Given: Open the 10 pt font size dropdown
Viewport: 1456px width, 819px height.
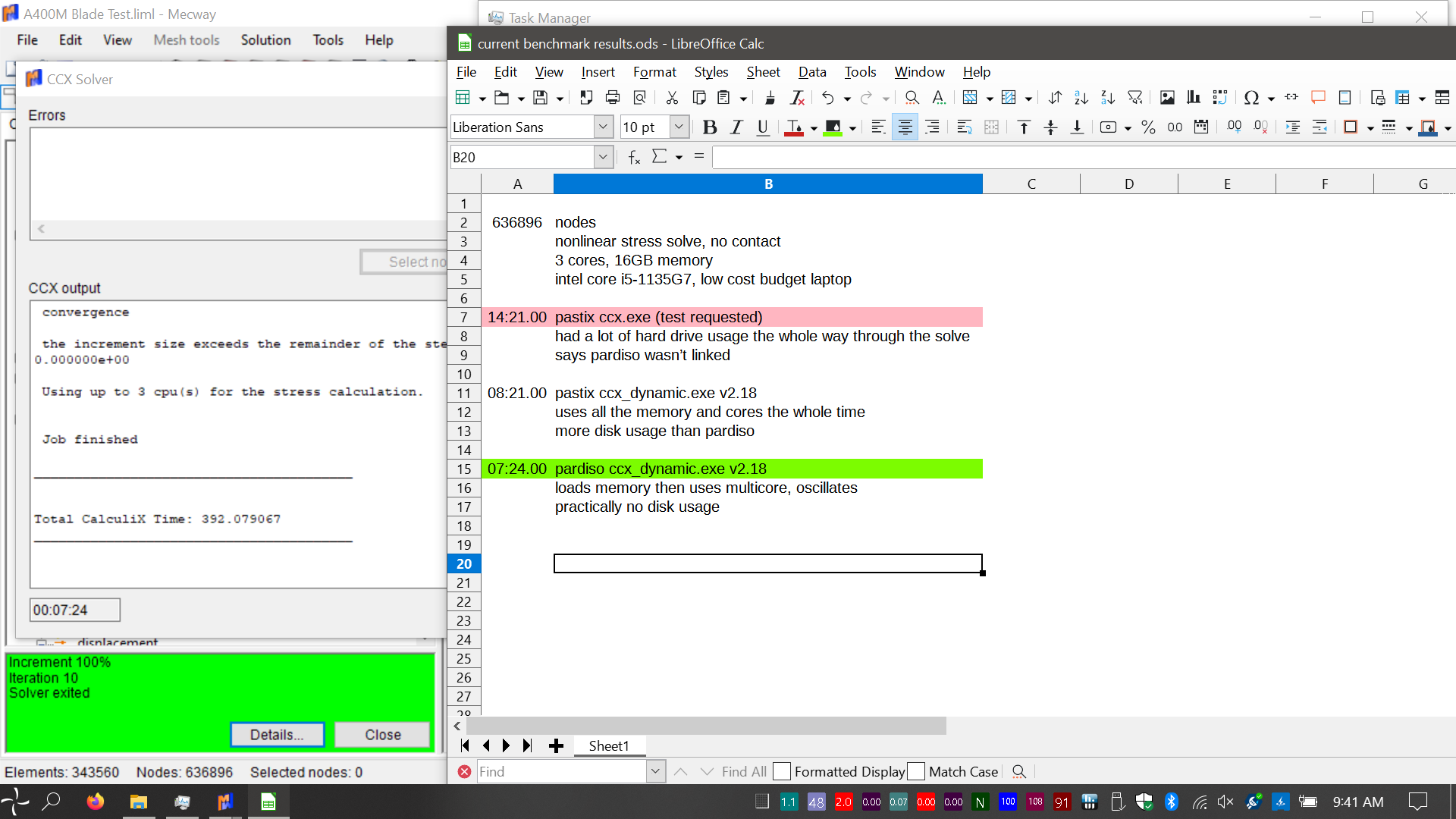Looking at the screenshot, I should tap(679, 127).
